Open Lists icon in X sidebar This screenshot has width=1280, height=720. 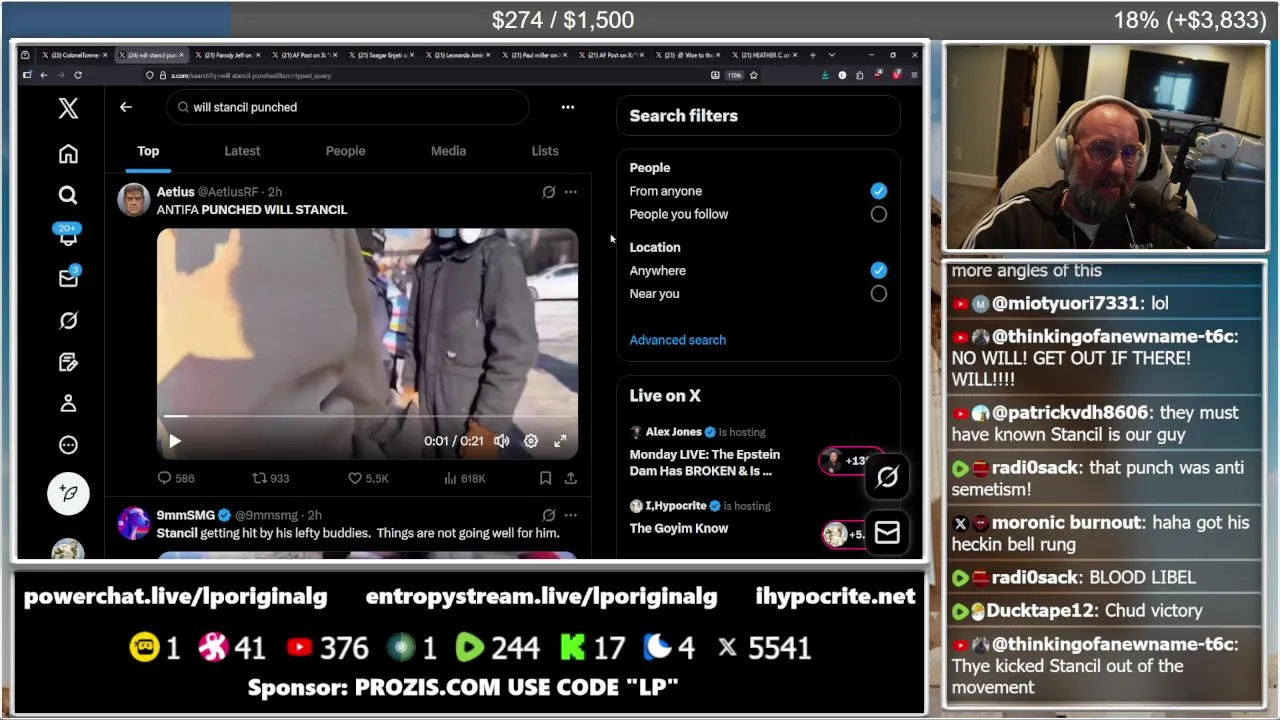pyautogui.click(x=68, y=362)
